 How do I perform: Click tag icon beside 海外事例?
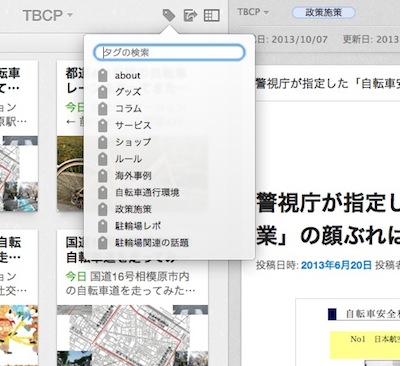(x=103, y=176)
